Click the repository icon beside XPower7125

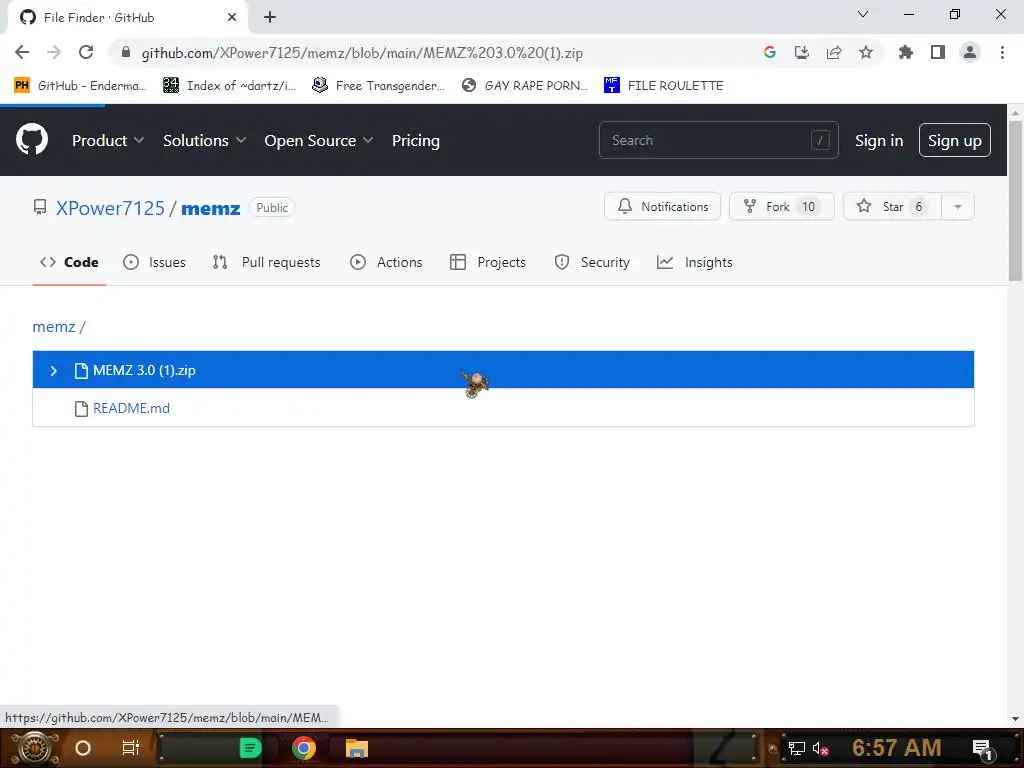tap(40, 208)
